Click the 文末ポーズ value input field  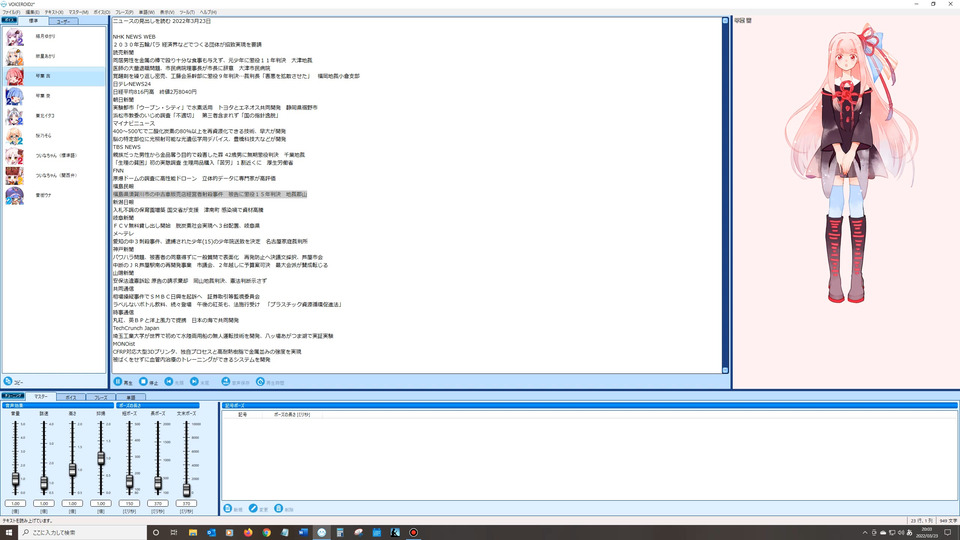[x=186, y=503]
